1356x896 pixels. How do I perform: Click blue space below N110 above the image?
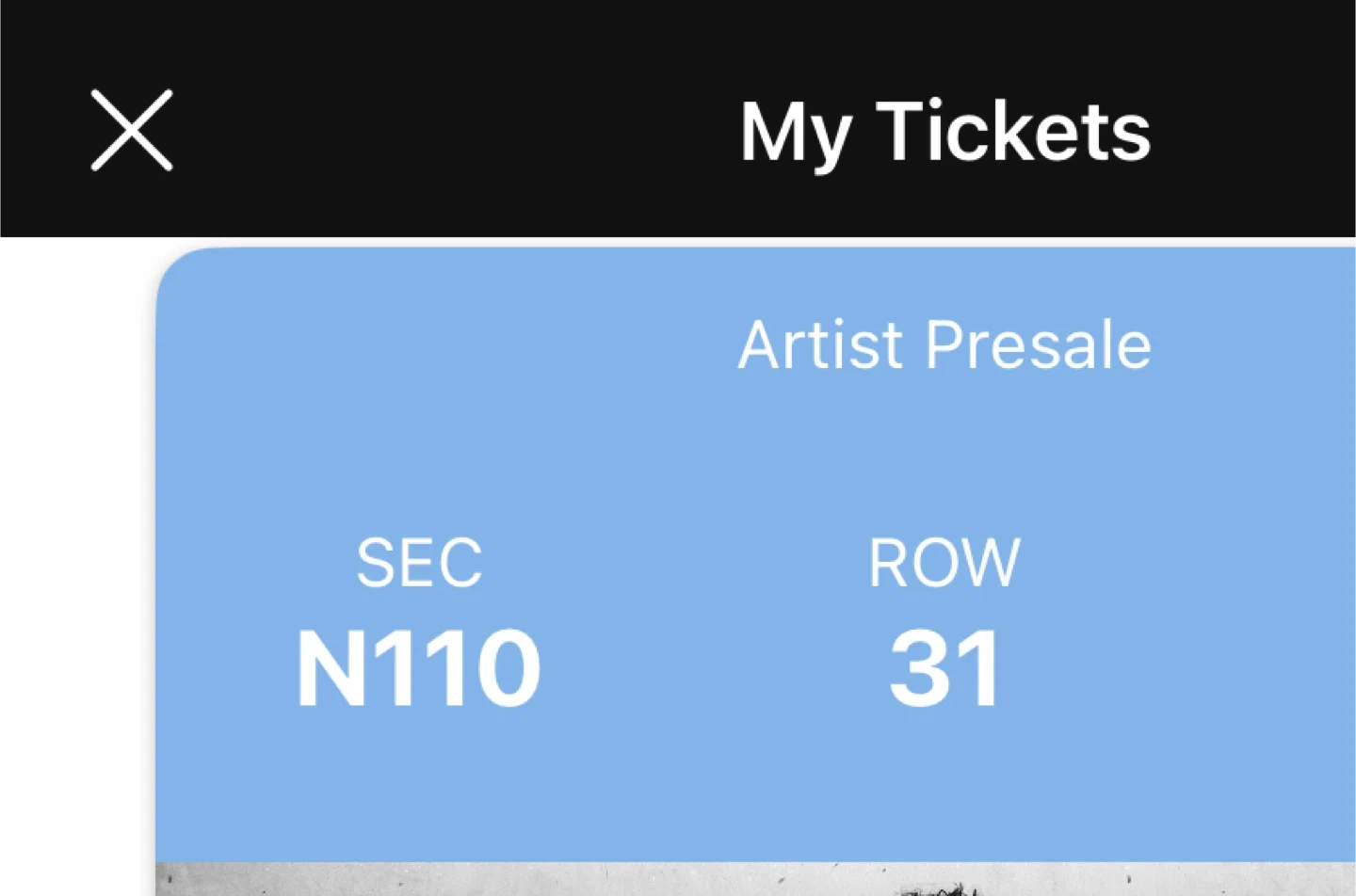pyautogui.click(x=419, y=791)
